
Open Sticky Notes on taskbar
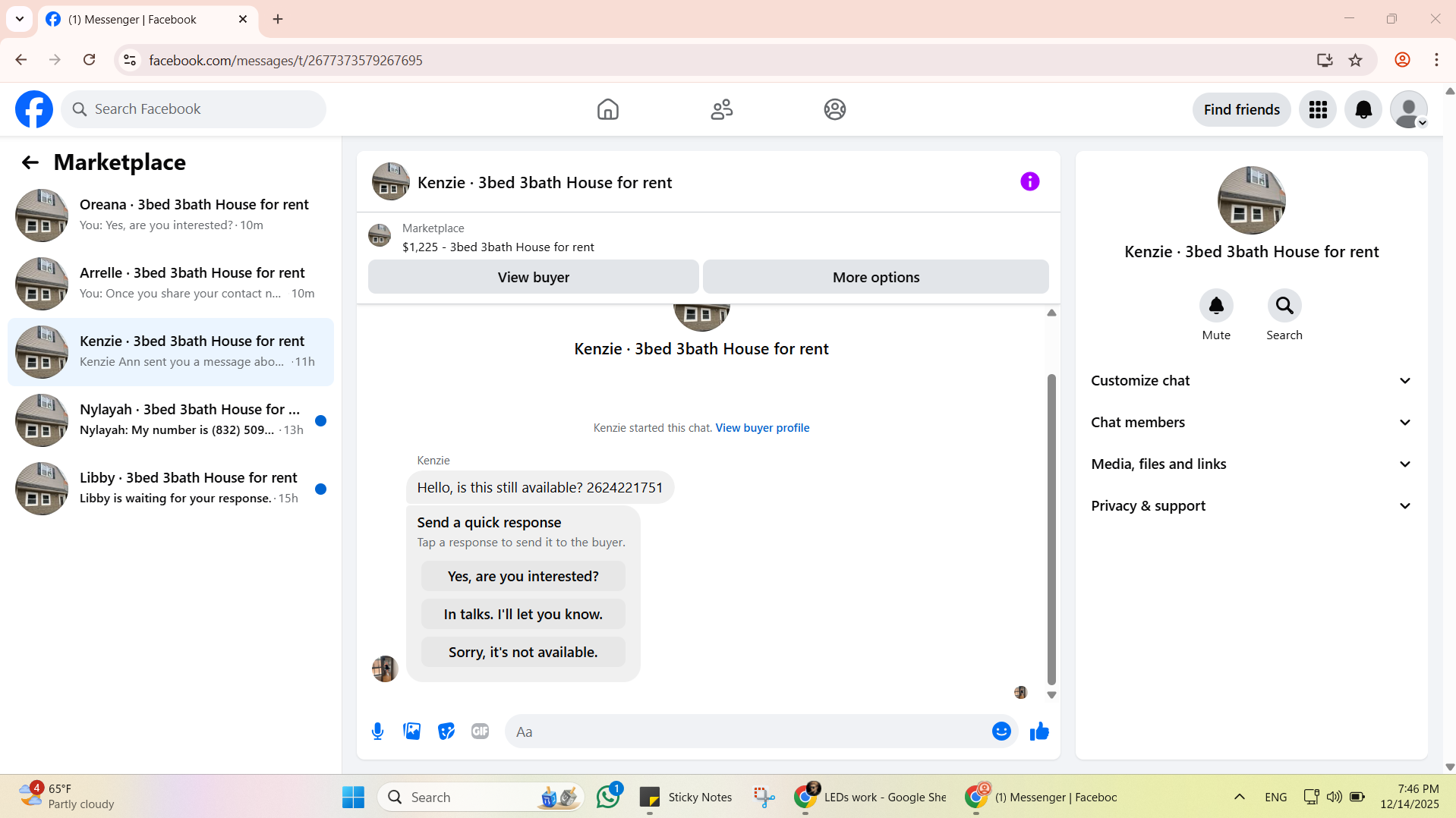click(x=685, y=797)
